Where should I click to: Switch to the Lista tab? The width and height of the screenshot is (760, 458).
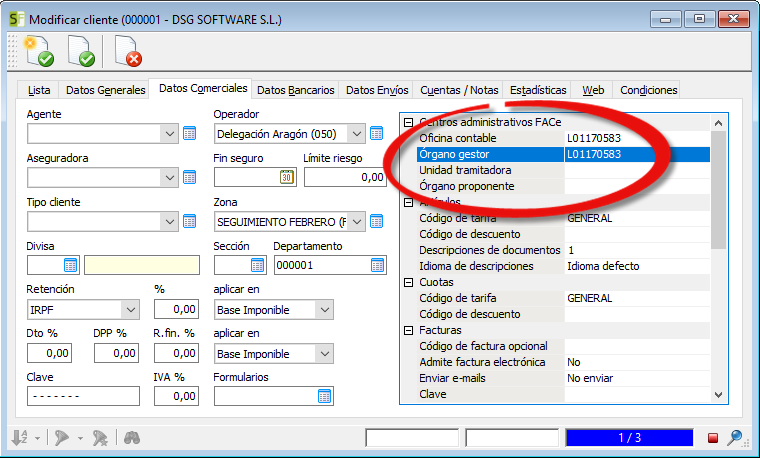pyautogui.click(x=39, y=90)
